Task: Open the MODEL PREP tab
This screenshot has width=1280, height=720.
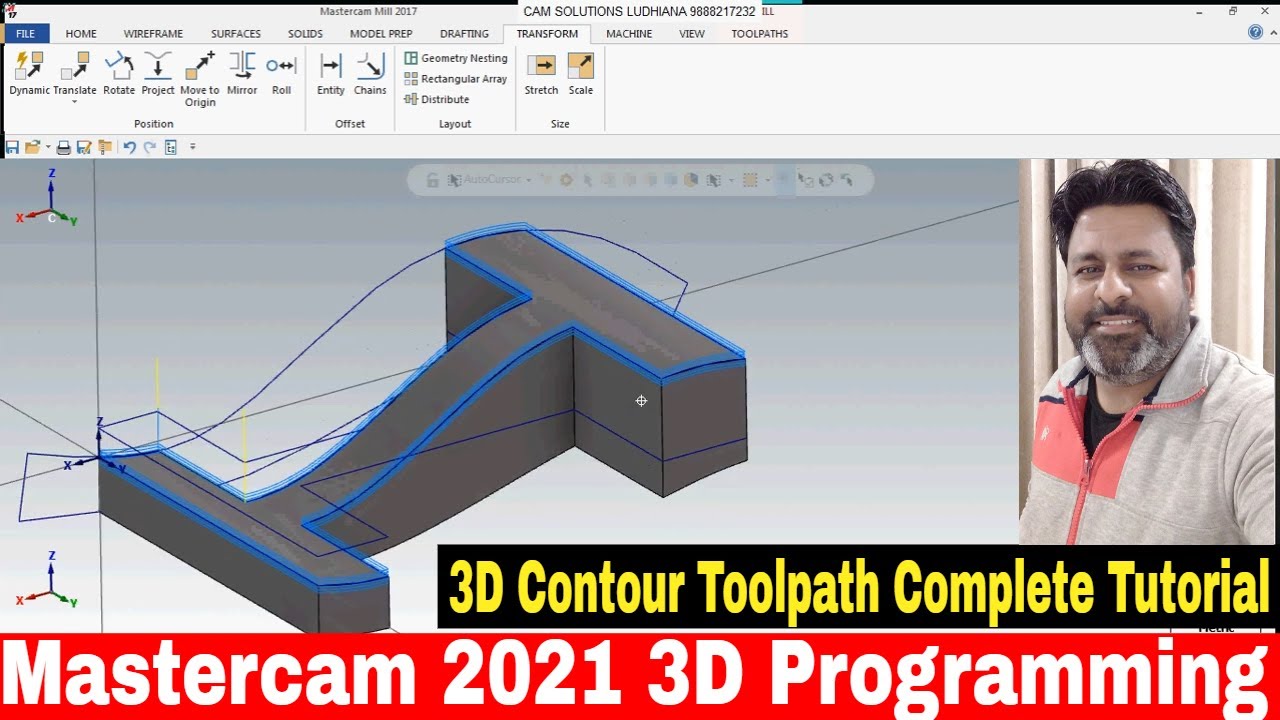Action: click(x=381, y=33)
